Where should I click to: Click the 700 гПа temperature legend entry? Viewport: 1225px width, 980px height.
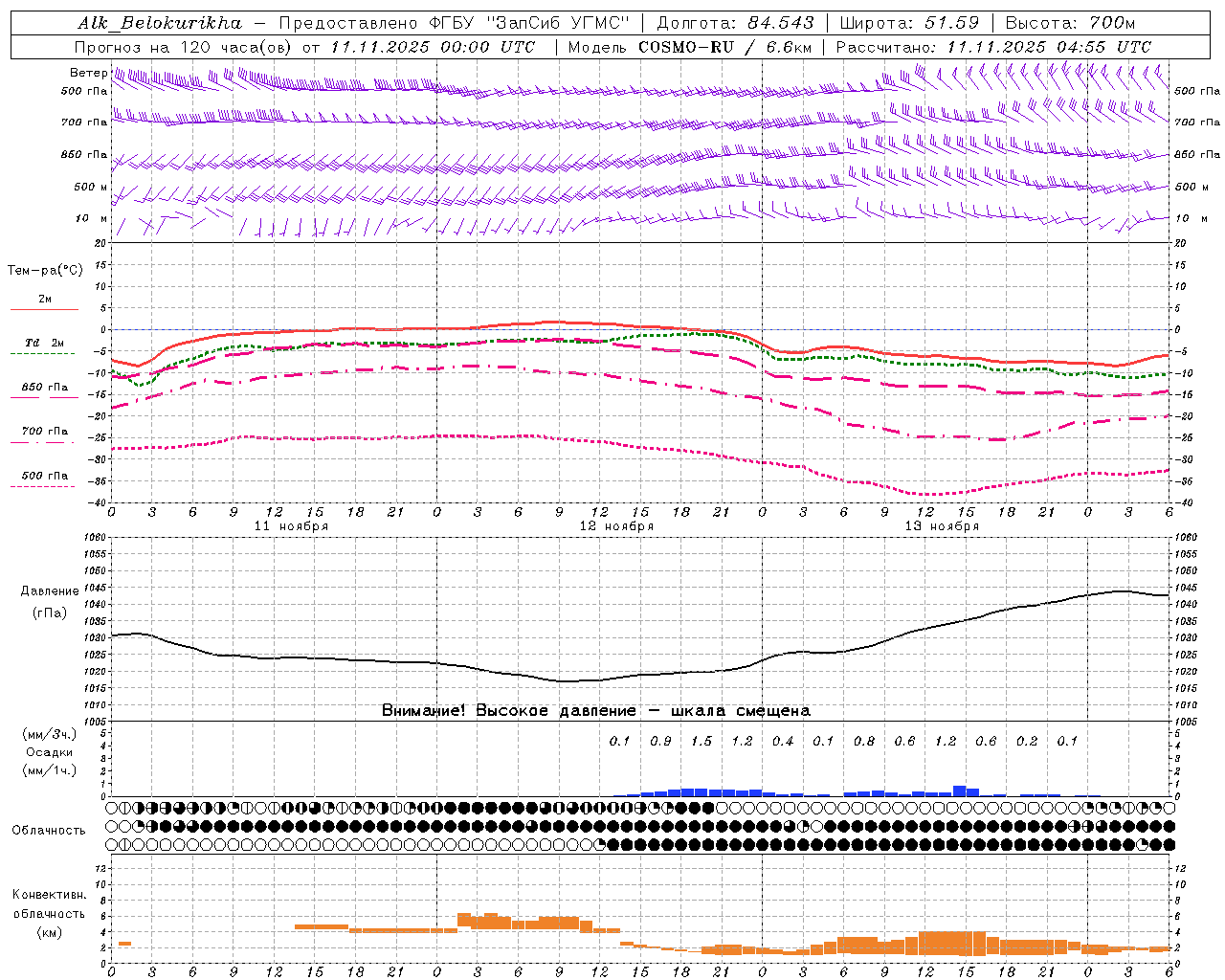tap(45, 431)
